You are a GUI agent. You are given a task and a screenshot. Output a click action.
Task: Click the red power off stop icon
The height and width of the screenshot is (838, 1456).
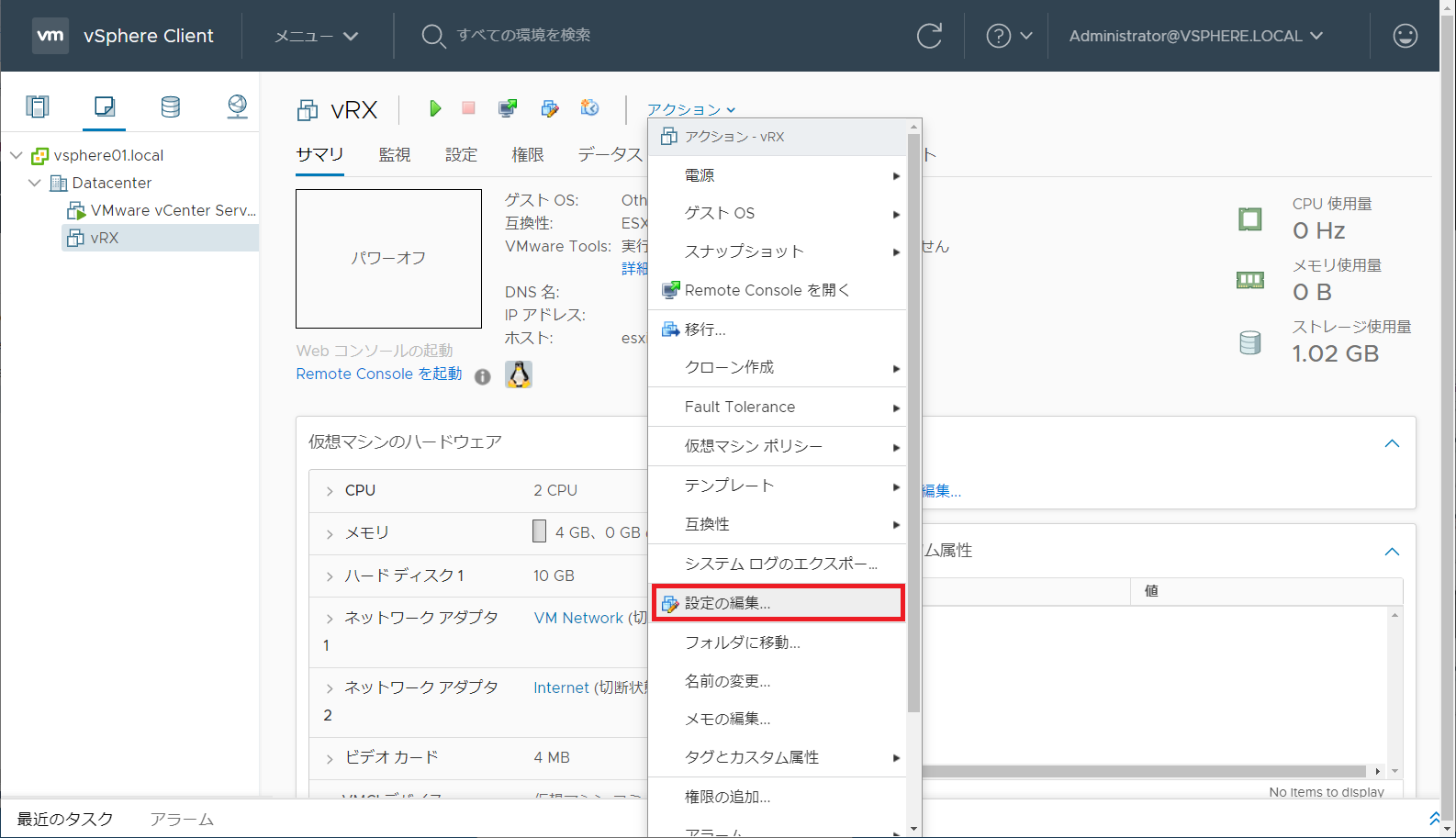coord(468,108)
